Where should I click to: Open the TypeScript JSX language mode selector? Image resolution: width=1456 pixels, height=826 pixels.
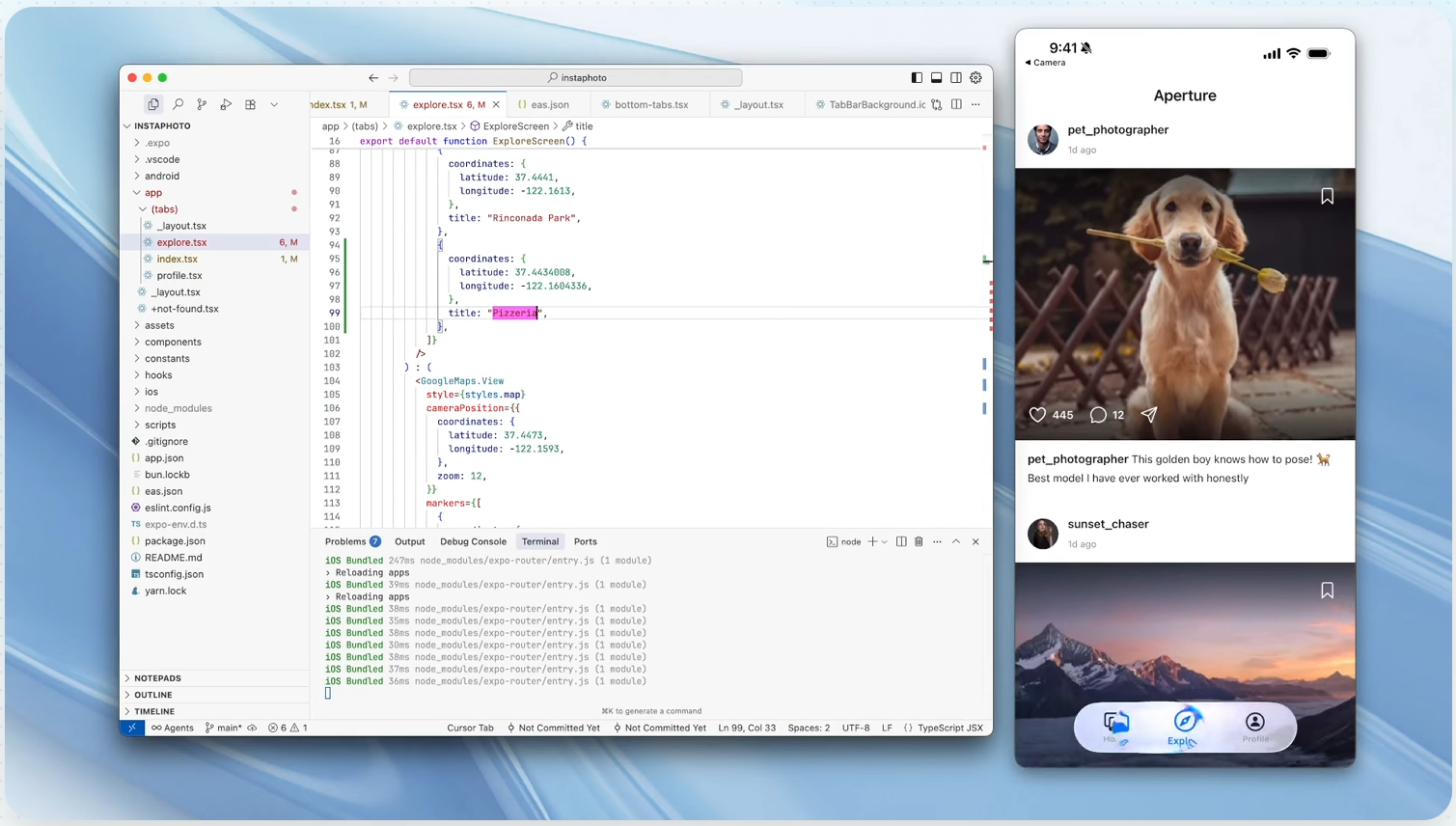pyautogui.click(x=949, y=728)
